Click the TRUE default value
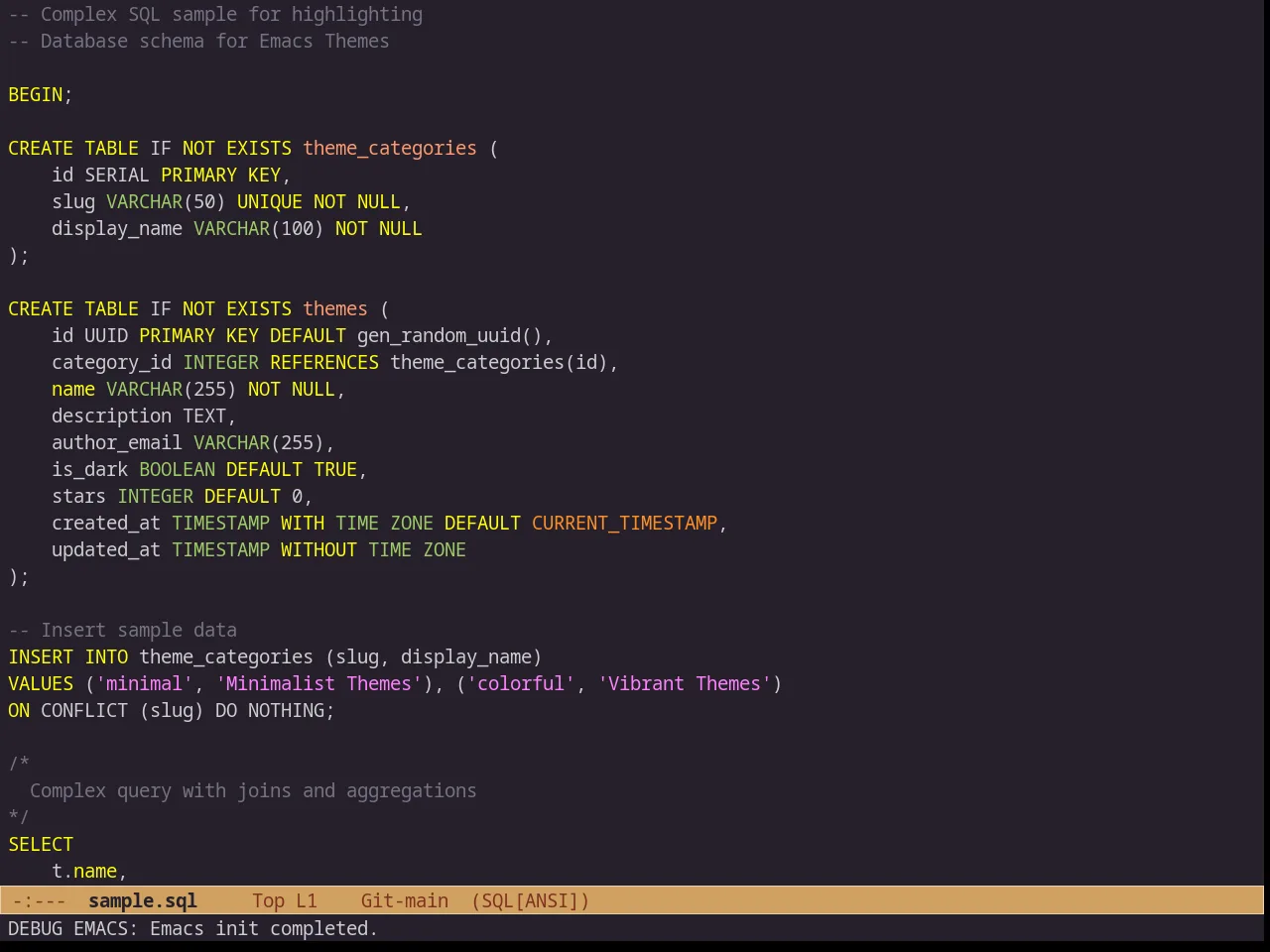 335,469
